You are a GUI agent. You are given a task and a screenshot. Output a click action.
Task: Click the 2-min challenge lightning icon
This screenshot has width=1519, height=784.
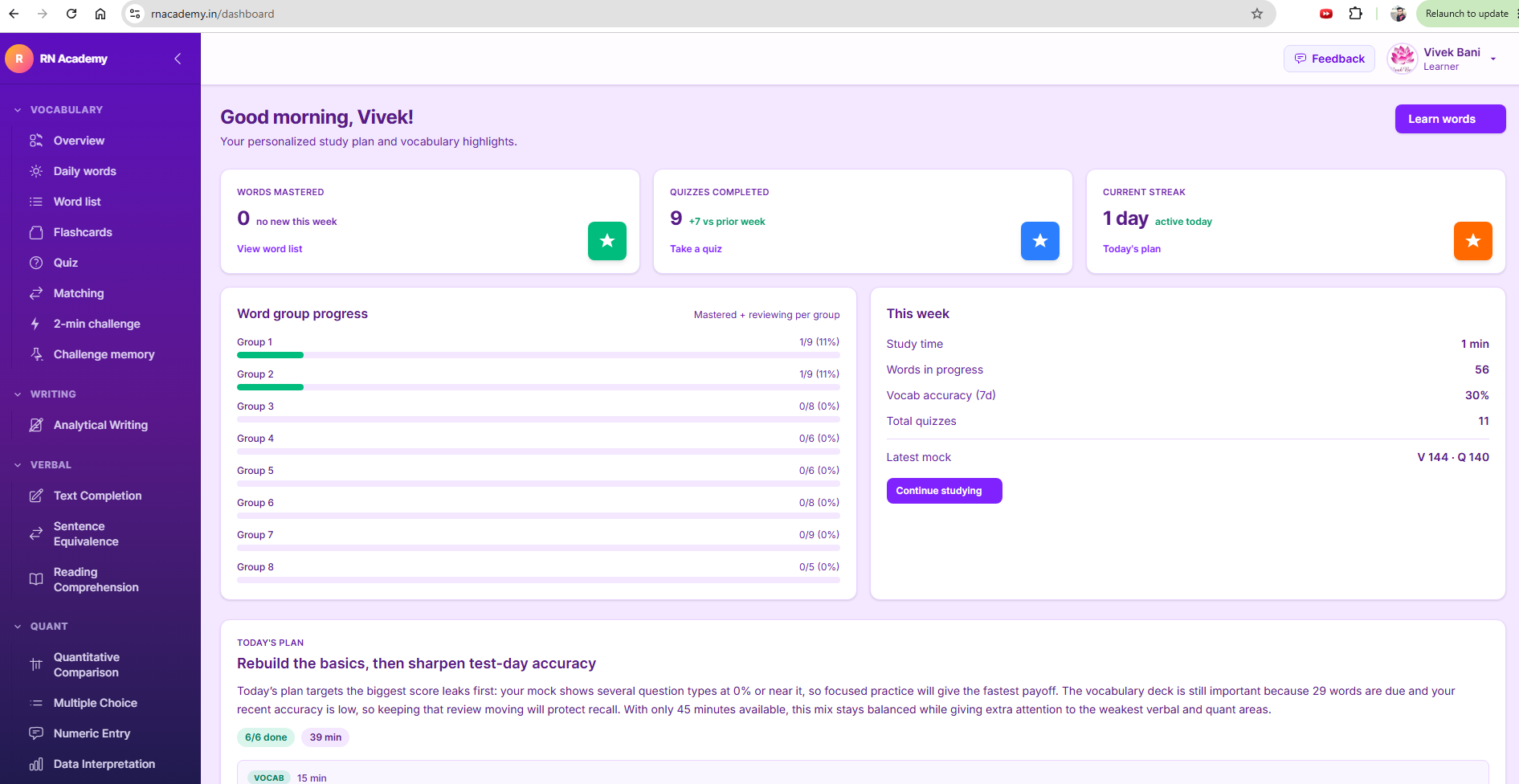pyautogui.click(x=36, y=324)
